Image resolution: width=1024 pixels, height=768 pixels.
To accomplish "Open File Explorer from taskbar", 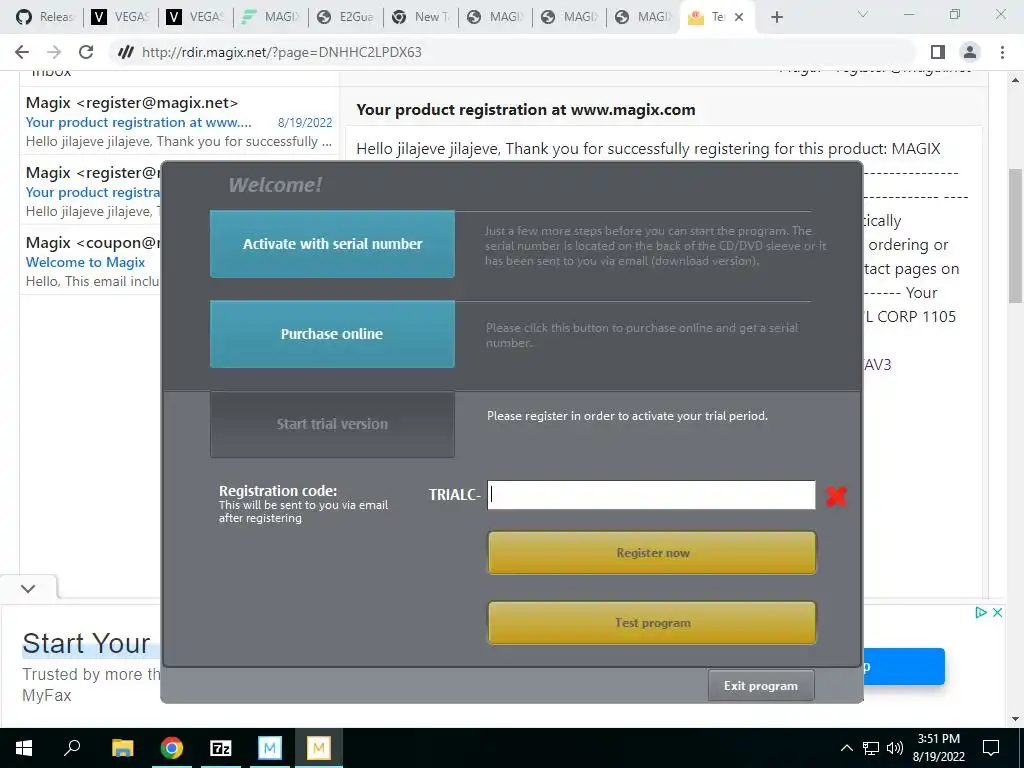I will pyautogui.click(x=122, y=748).
